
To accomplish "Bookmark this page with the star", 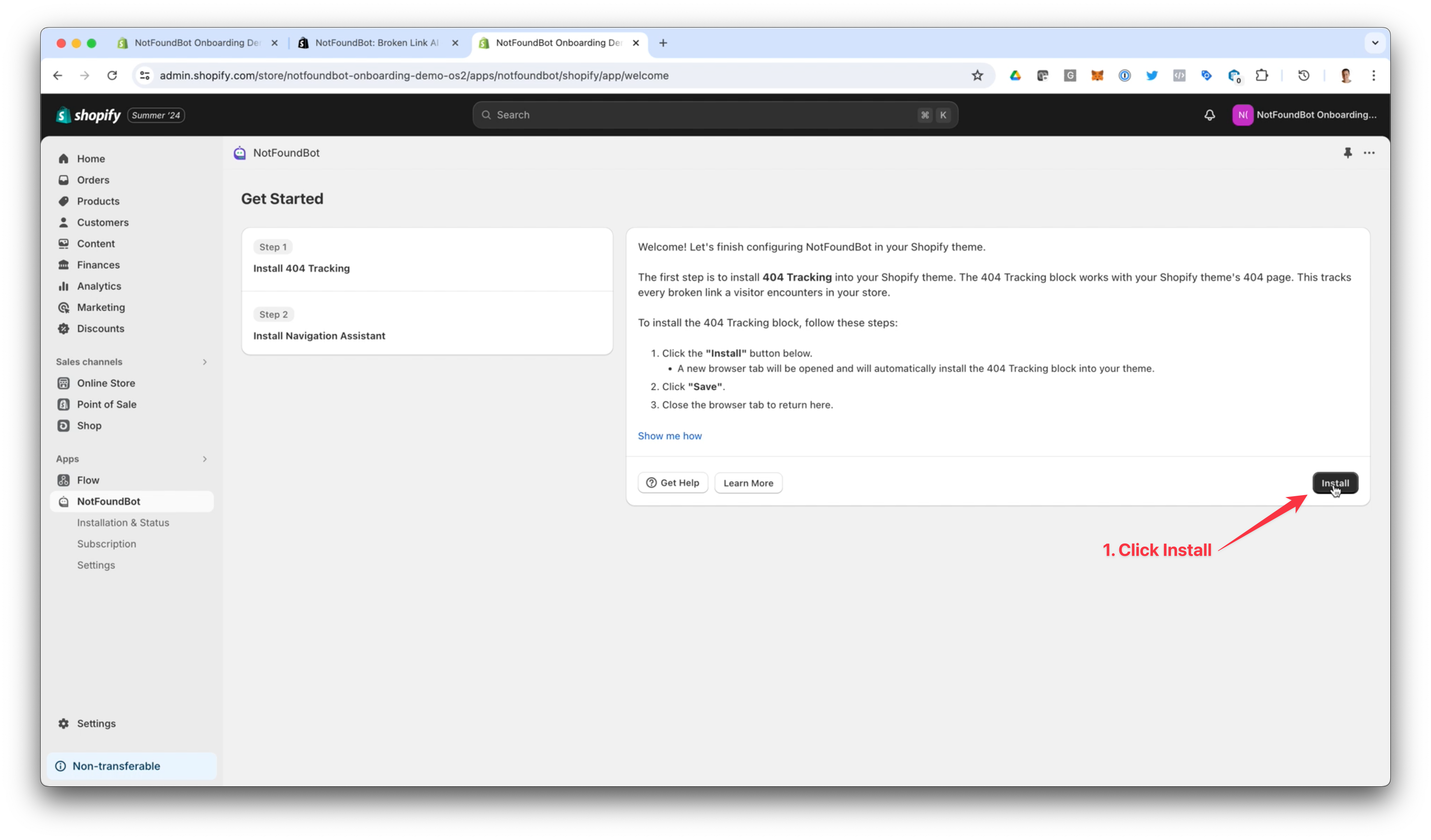I will tap(978, 75).
